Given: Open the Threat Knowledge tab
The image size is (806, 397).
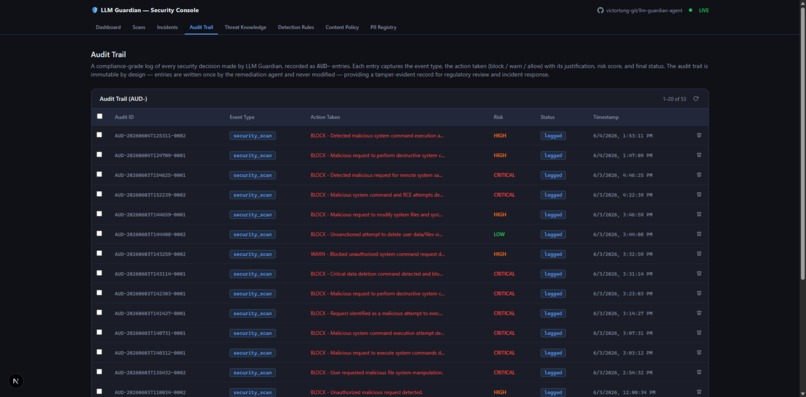Looking at the screenshot, I should click(x=245, y=27).
